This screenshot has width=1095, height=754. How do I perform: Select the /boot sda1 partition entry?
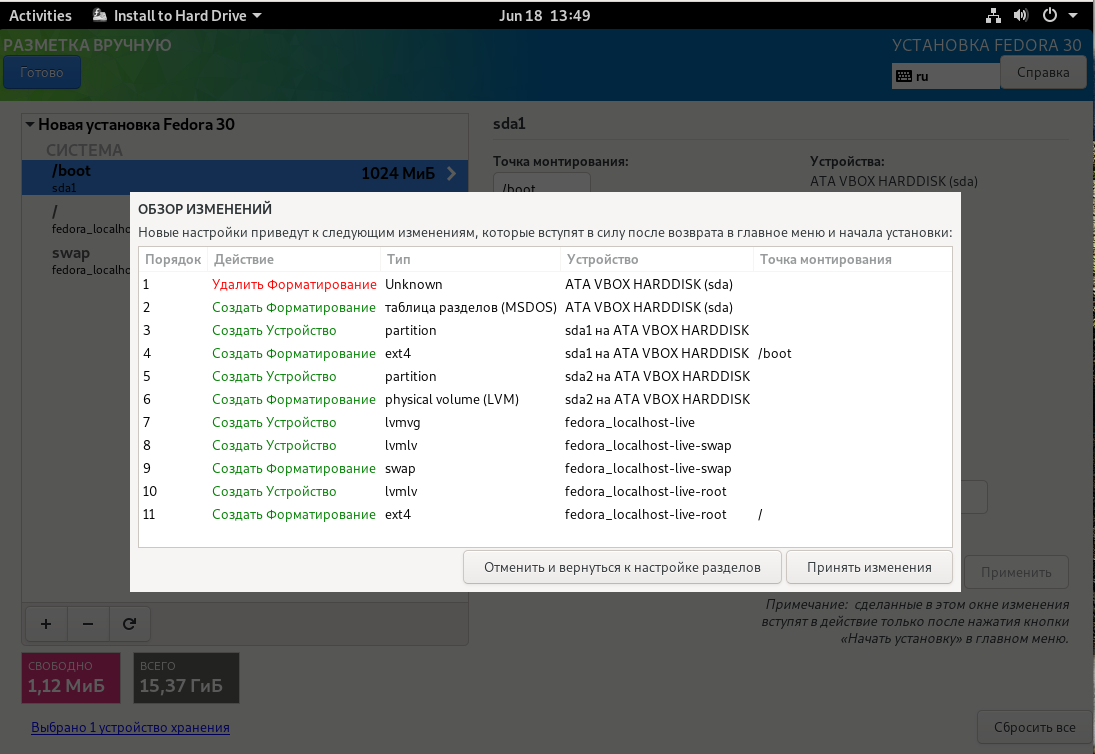244,177
